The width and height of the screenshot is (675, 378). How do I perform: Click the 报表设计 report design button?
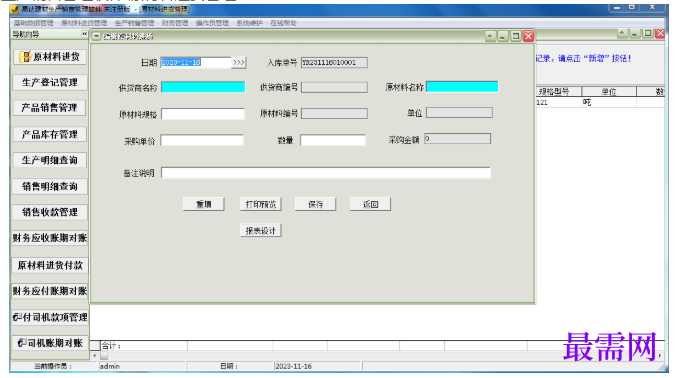(x=260, y=231)
